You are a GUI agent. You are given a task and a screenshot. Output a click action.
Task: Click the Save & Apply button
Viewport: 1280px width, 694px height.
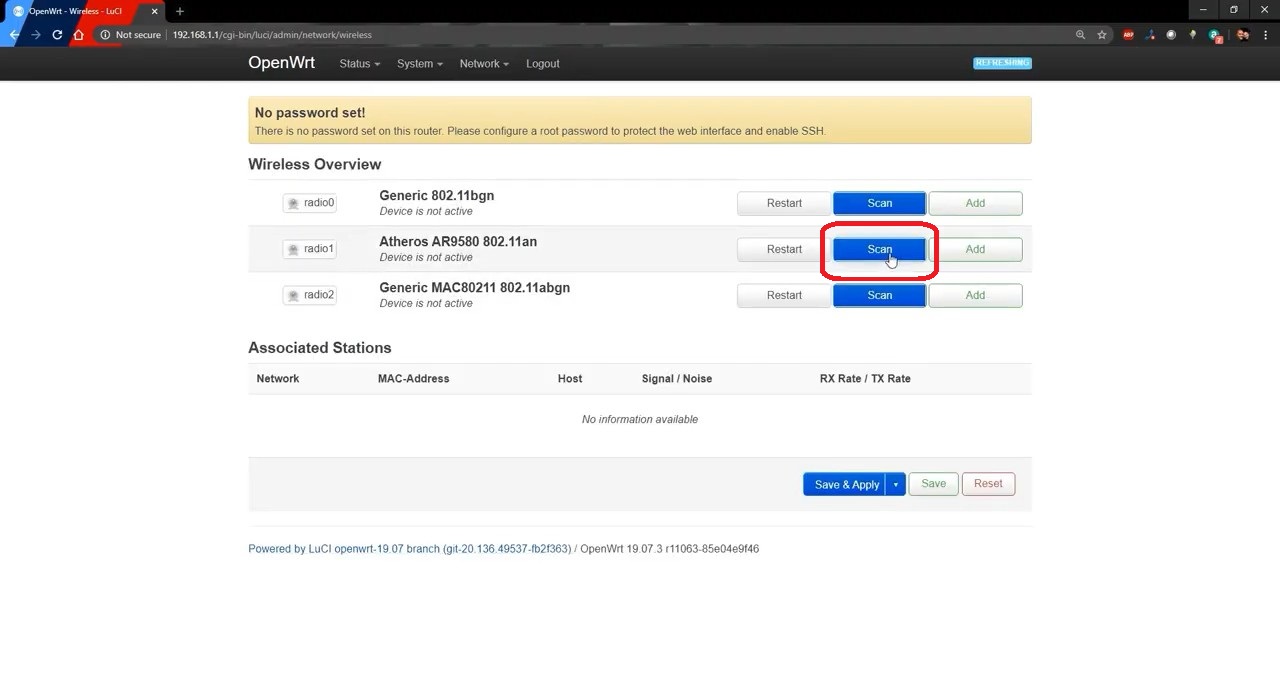pyautogui.click(x=845, y=484)
